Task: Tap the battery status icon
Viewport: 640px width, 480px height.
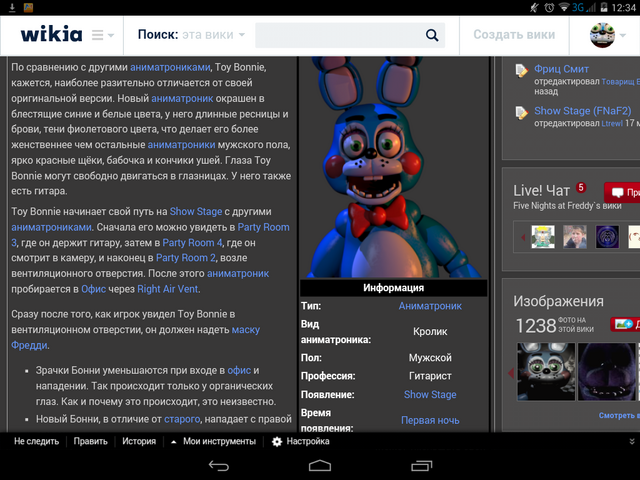Action: pyautogui.click(x=604, y=7)
